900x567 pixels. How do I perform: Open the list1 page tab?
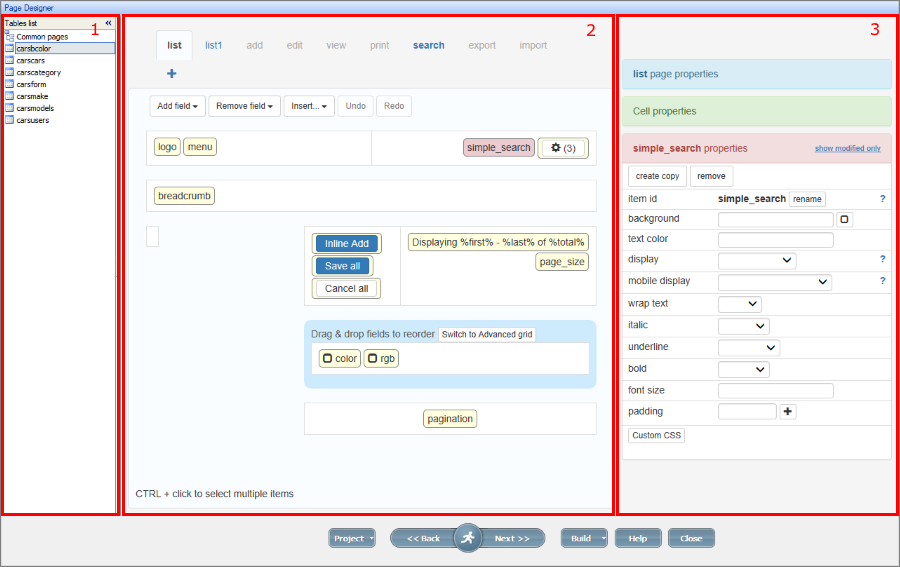coord(214,45)
